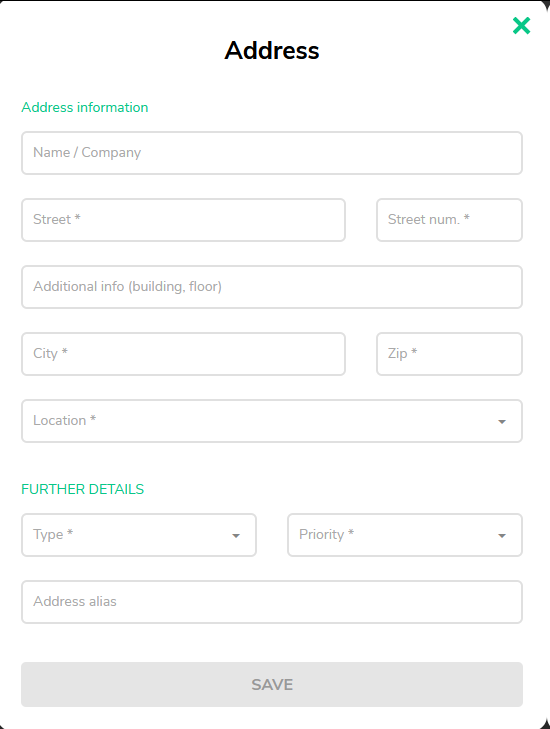Click the required asterisk beside Zip

click(x=414, y=351)
